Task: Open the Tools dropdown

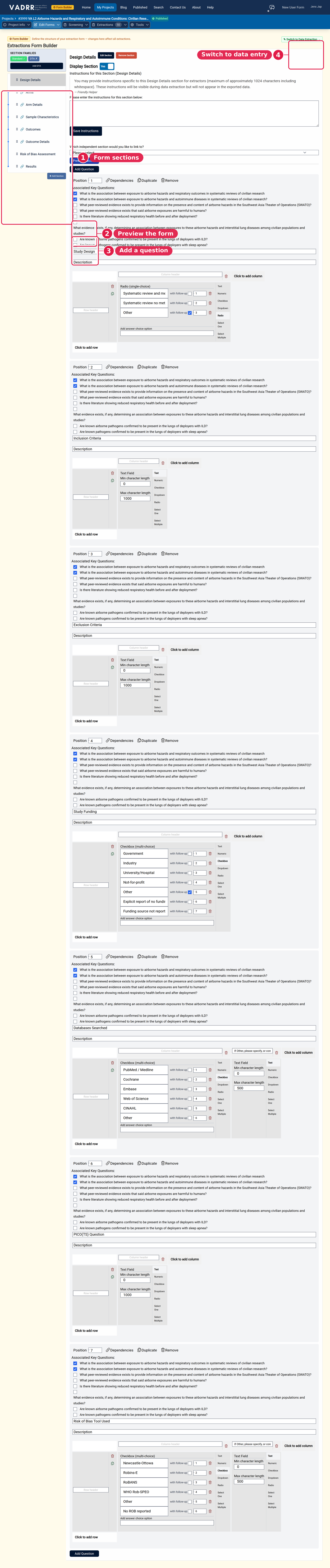Action: pos(140,25)
